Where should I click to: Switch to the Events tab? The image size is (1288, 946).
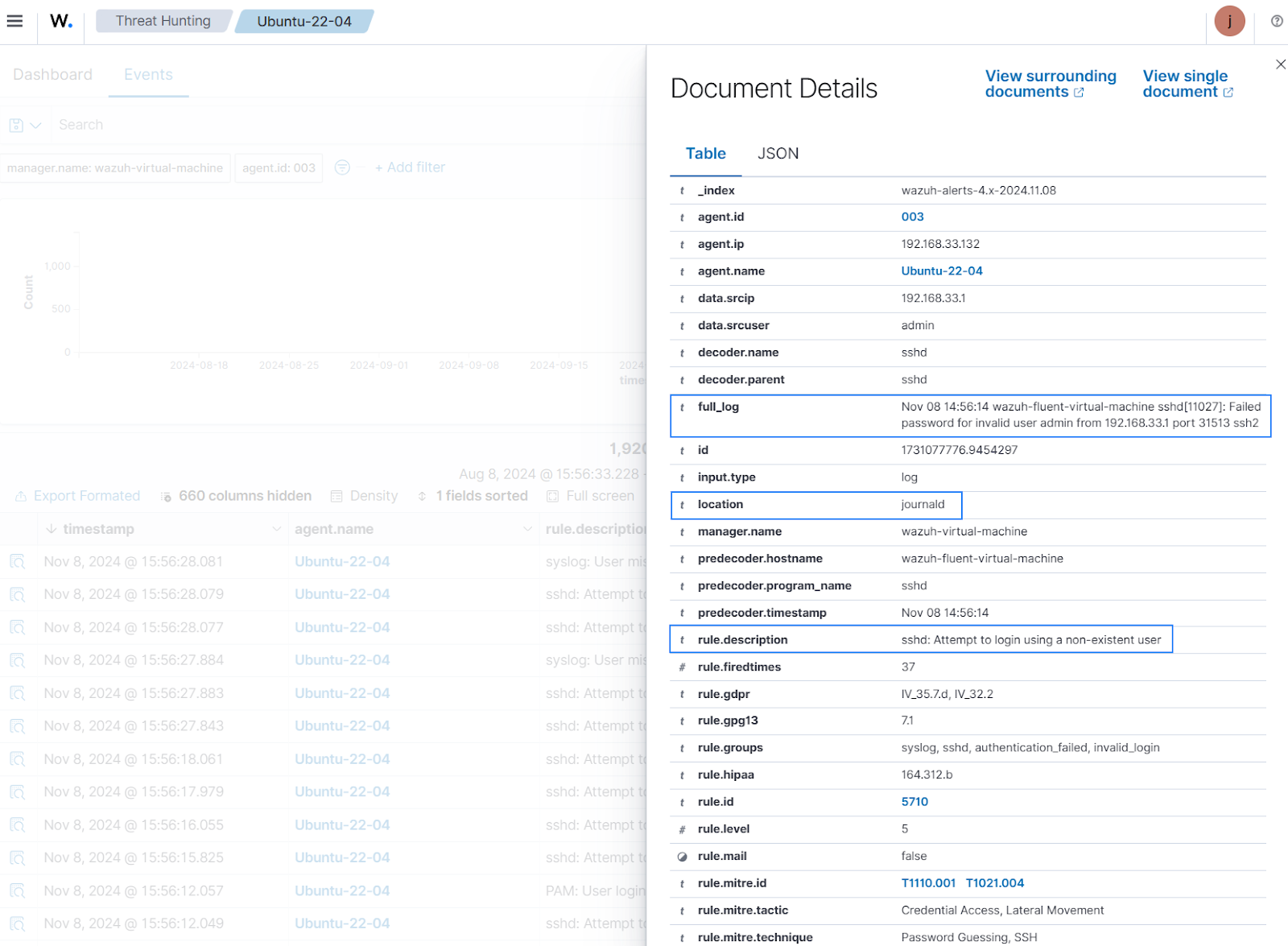pyautogui.click(x=148, y=74)
